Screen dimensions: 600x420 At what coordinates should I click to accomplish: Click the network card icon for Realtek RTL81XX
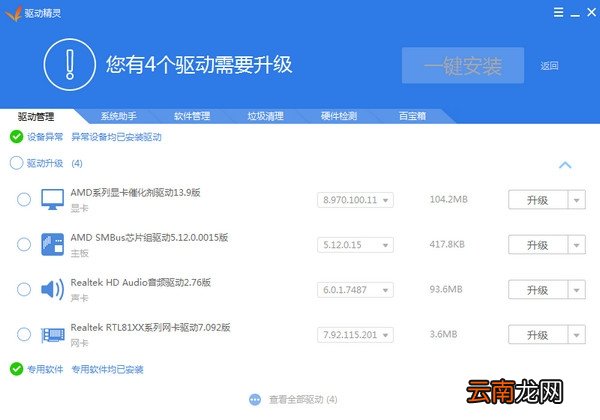(x=53, y=335)
